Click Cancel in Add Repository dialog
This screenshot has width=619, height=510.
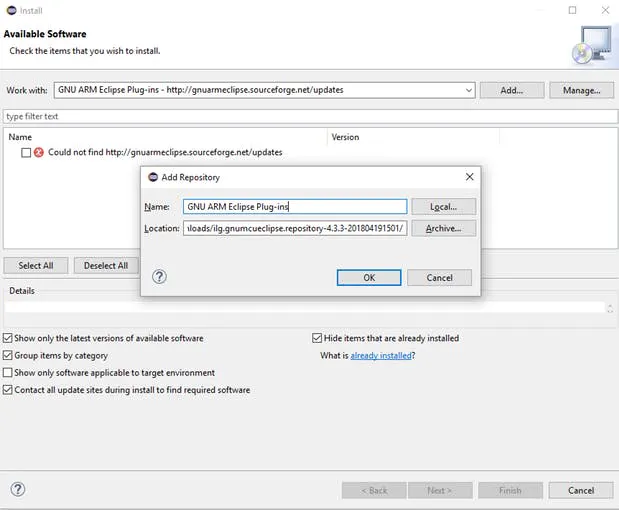(439, 278)
